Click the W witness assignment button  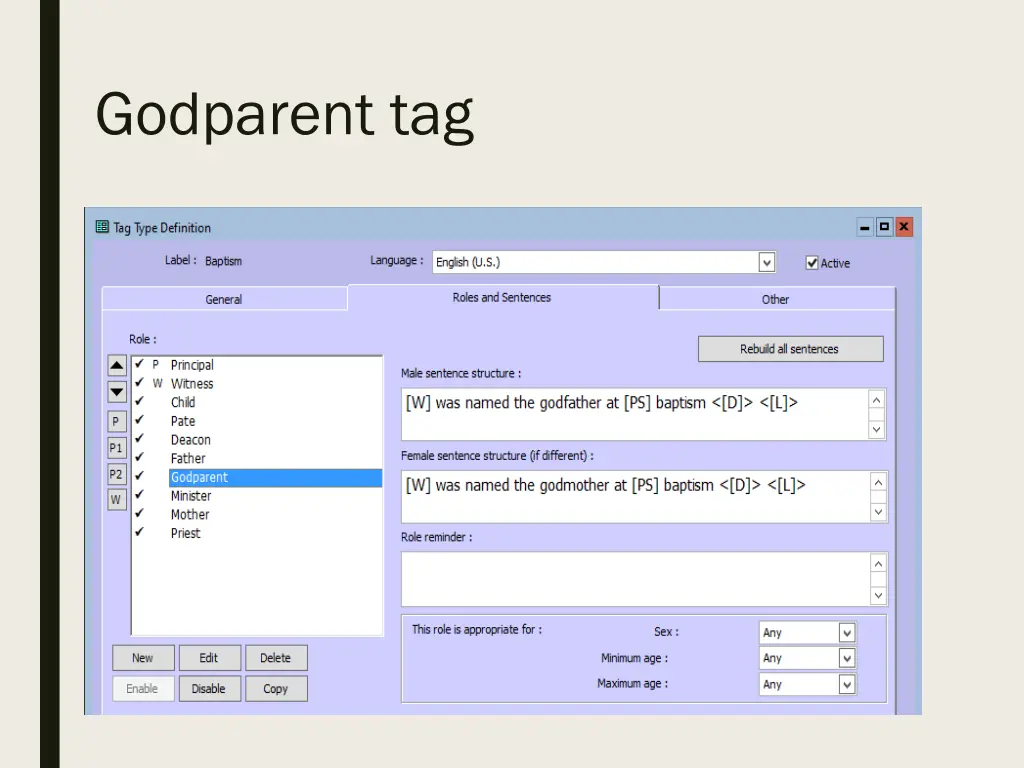116,500
